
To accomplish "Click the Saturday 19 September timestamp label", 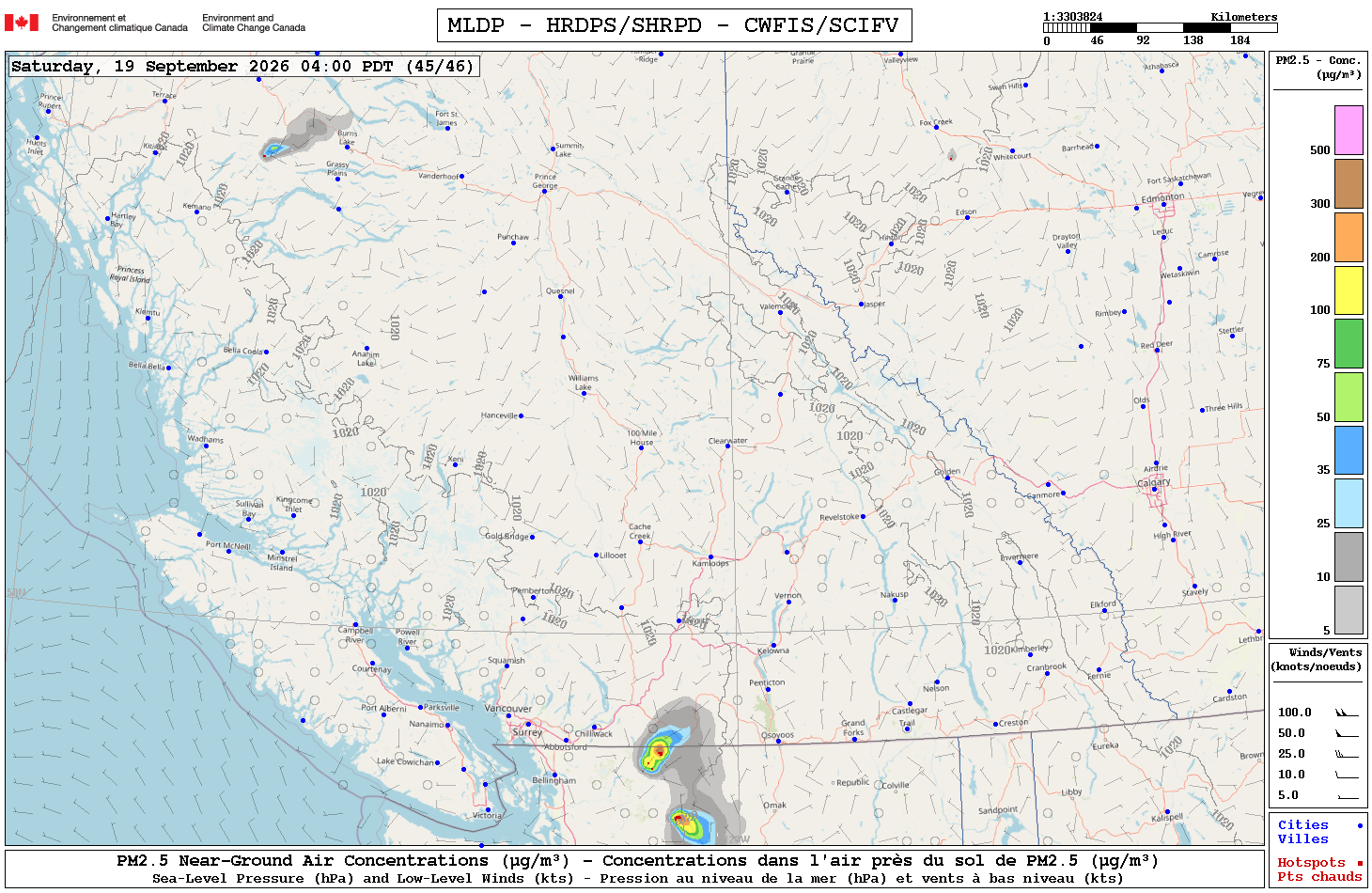I will tap(244, 66).
